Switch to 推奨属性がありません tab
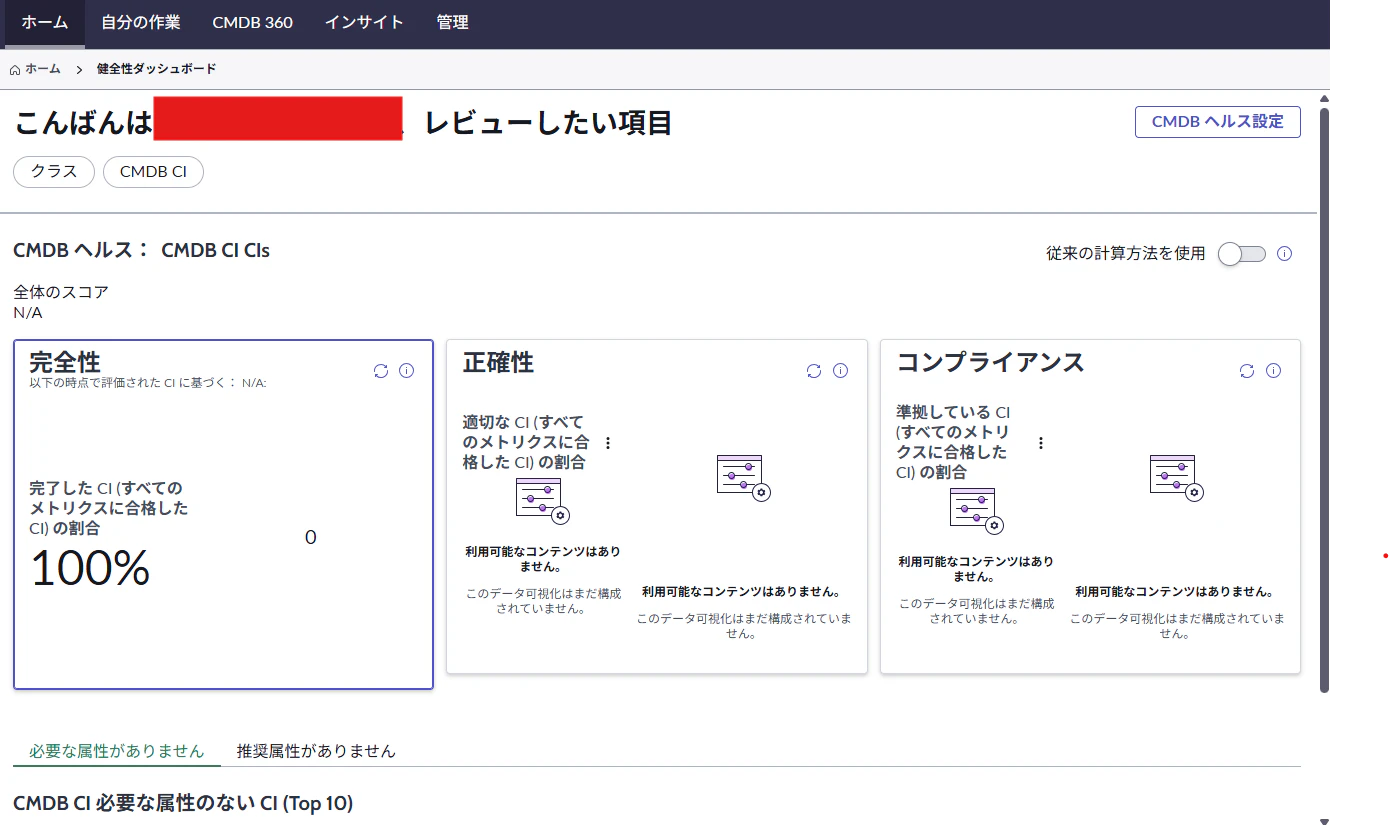This screenshot has height=825, width=1389. click(316, 751)
